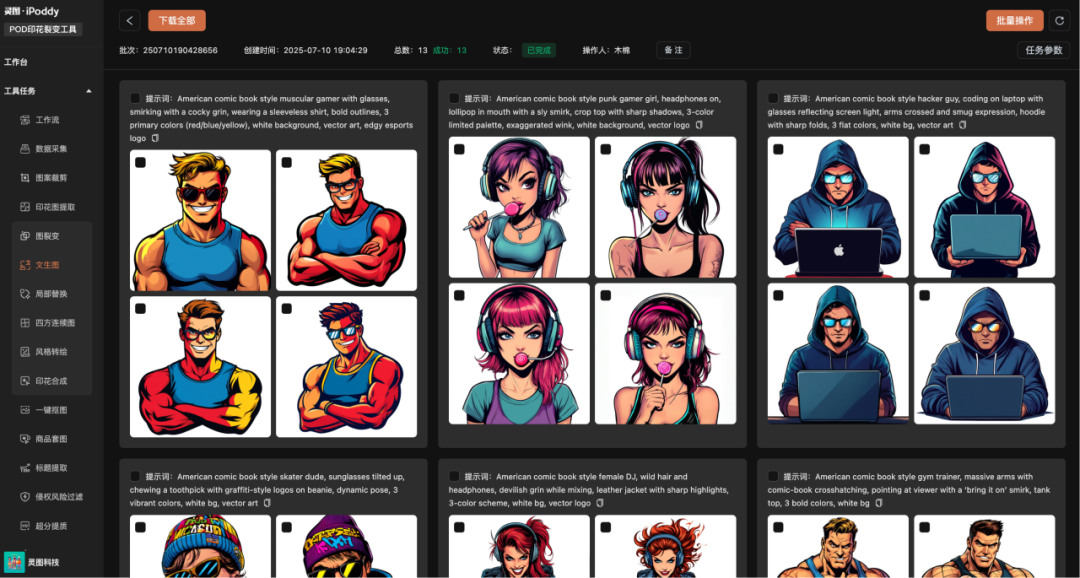The width and height of the screenshot is (1080, 578).
Task: Click the back arrow button
Action: tap(130, 20)
